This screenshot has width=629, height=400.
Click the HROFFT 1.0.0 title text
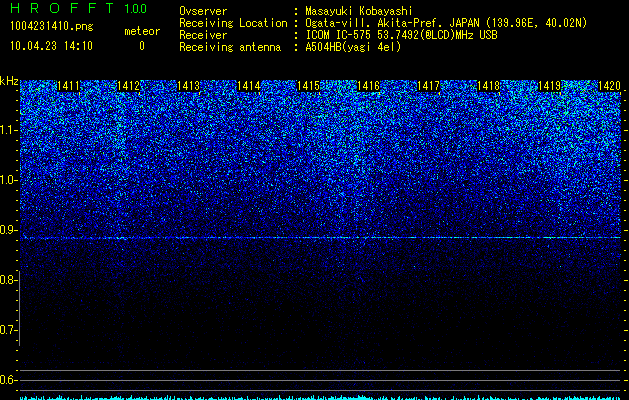point(78,8)
